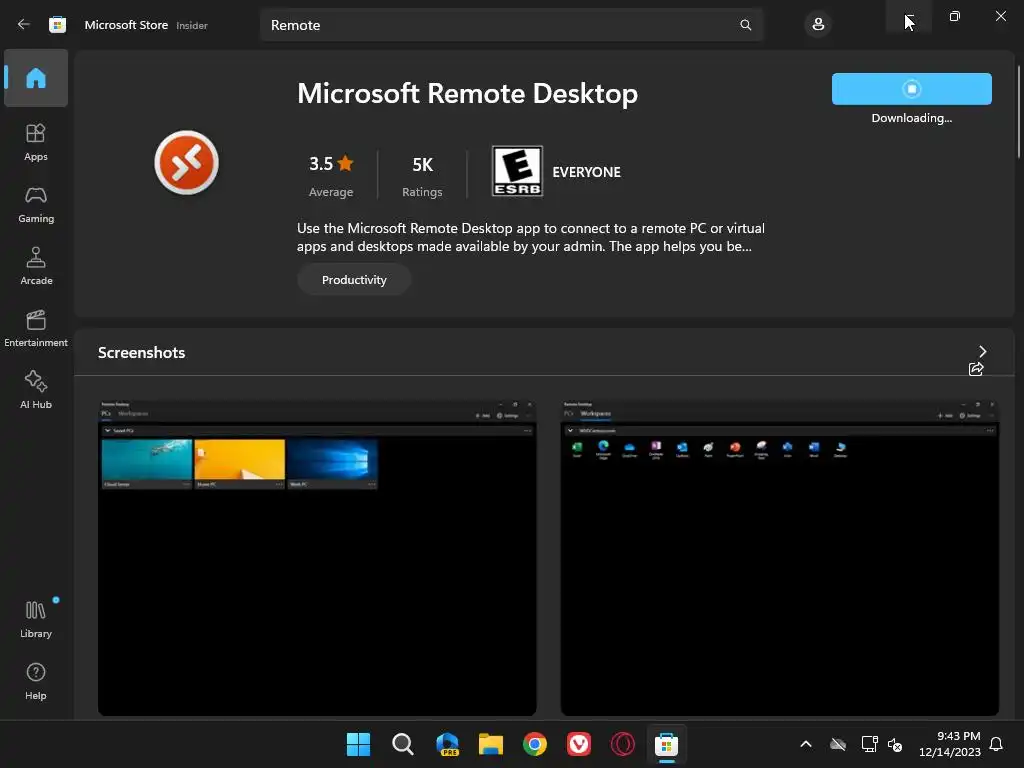Open the Library in sidebar

click(36, 619)
